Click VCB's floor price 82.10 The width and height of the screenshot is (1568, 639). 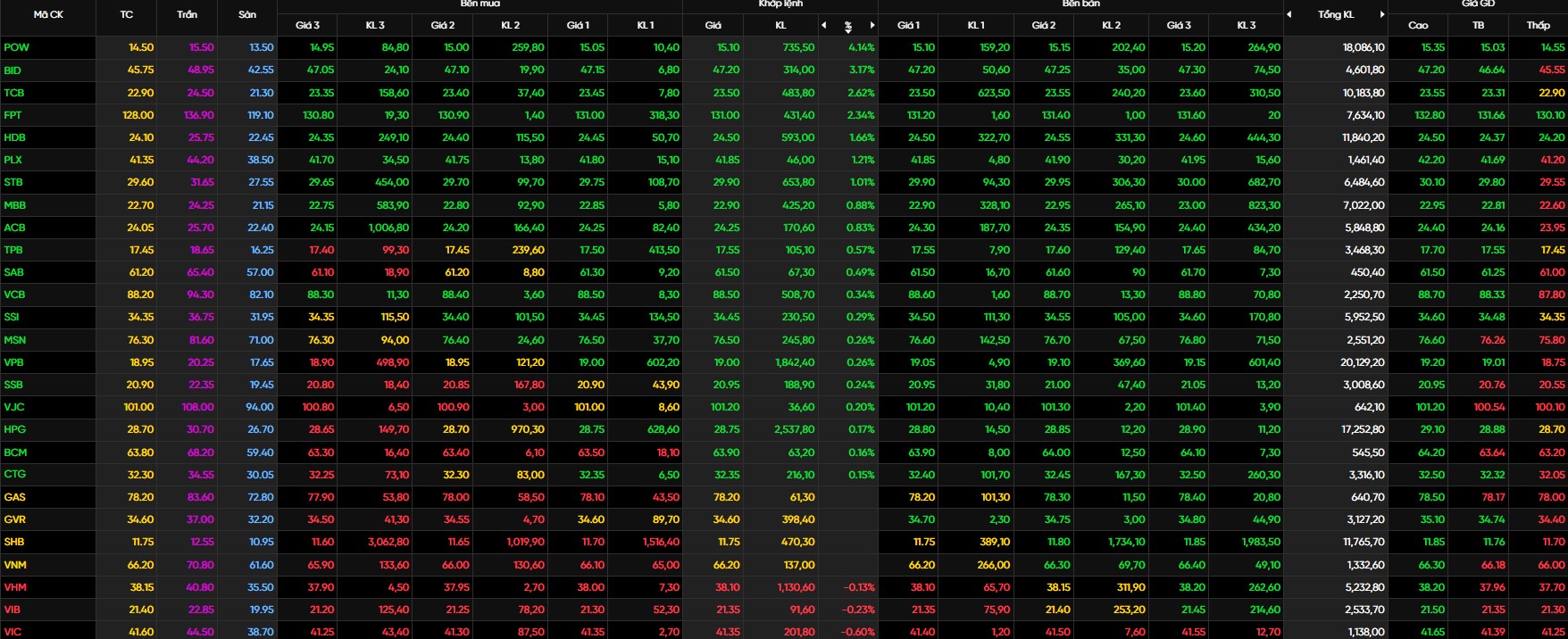pyautogui.click(x=262, y=295)
